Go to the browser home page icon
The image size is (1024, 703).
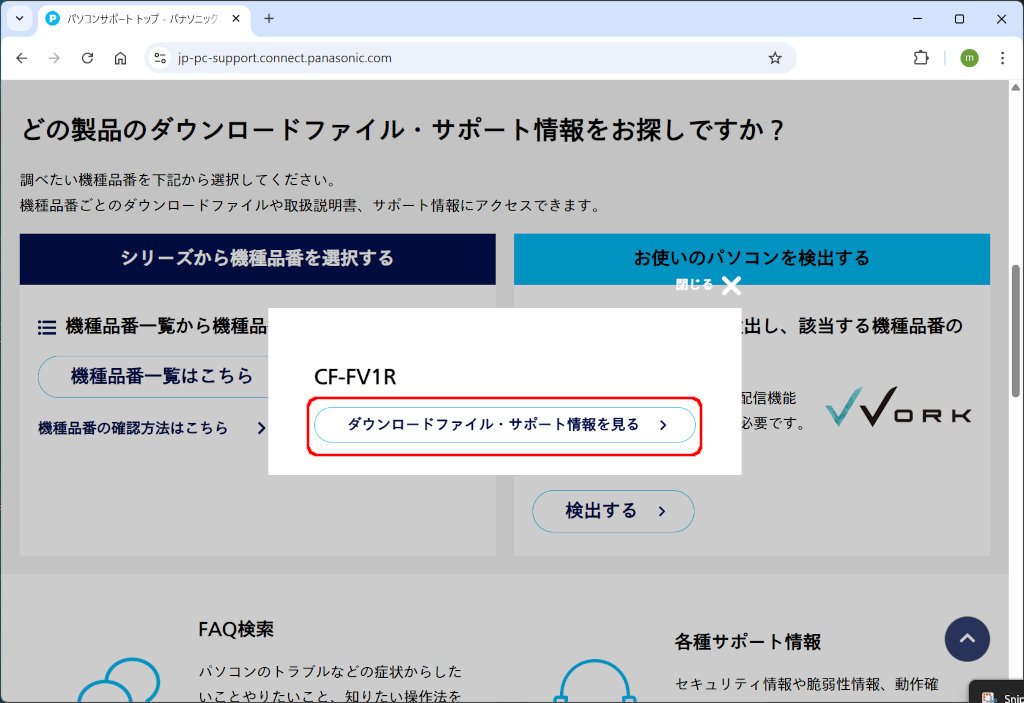coord(120,58)
